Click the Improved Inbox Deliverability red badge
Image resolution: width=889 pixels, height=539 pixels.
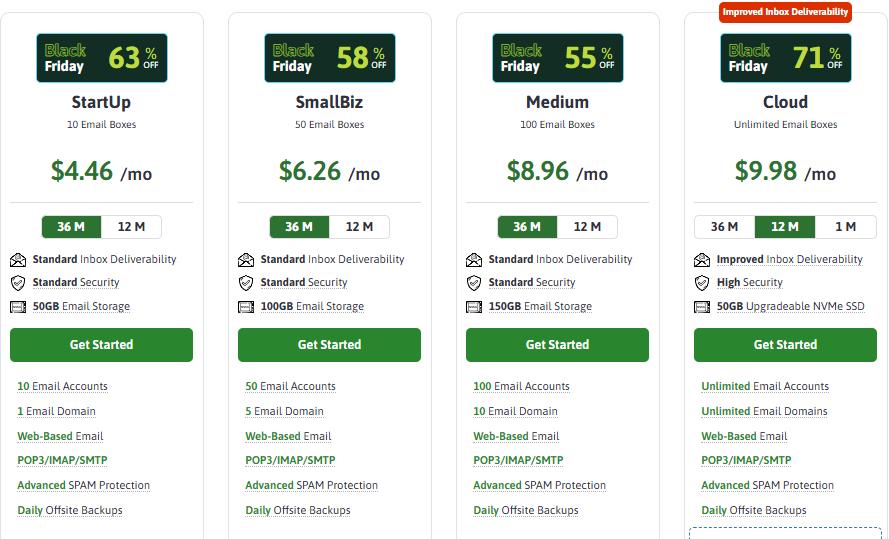785,12
